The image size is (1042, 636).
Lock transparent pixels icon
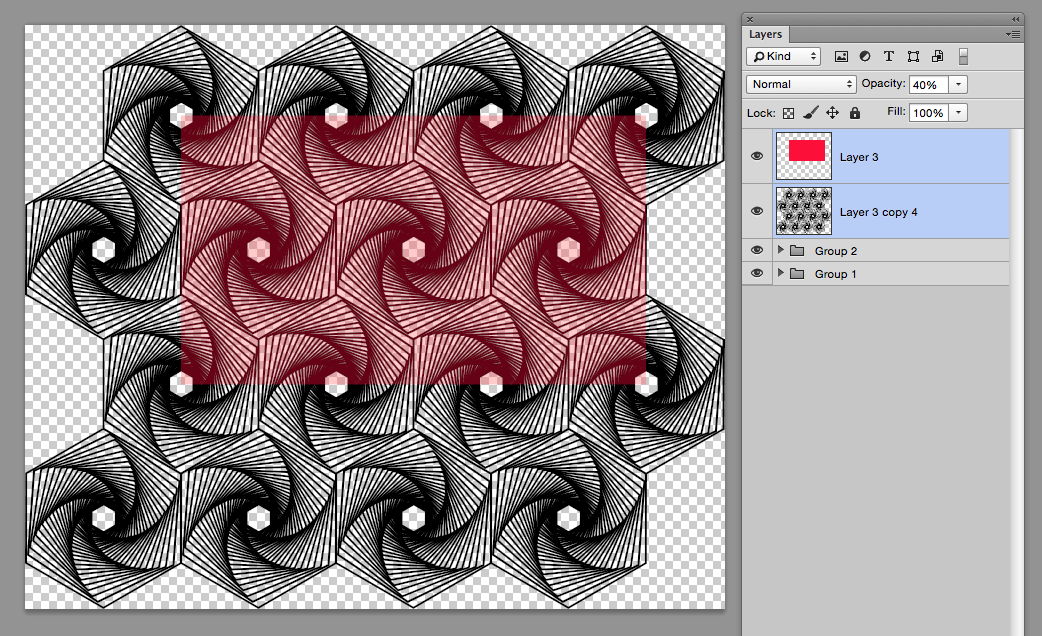tap(788, 113)
